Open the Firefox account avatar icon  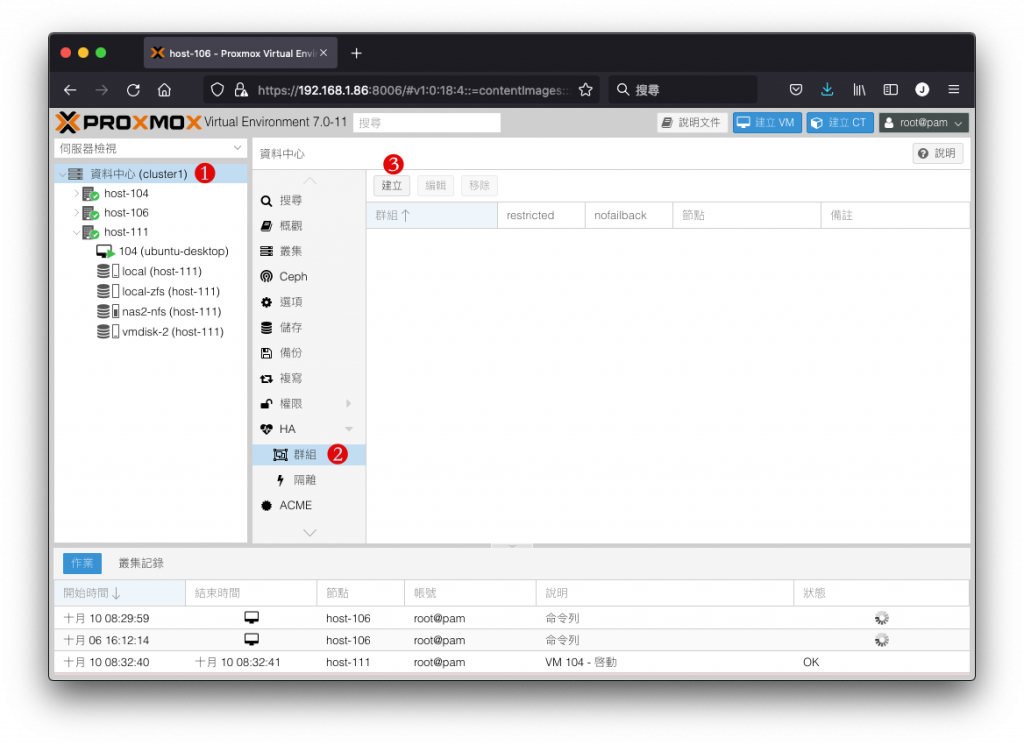click(x=922, y=89)
